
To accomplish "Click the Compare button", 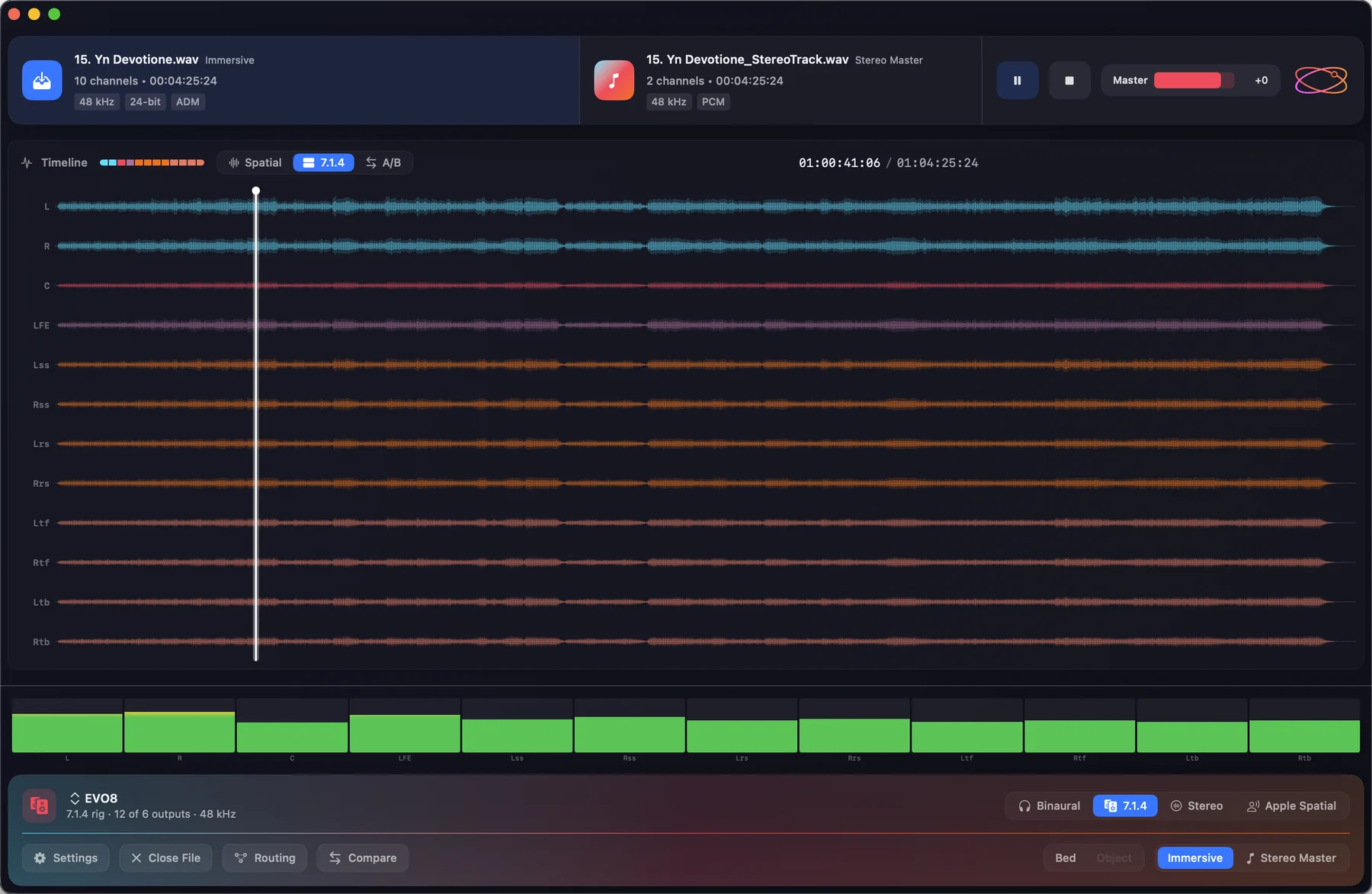I will pos(363,857).
